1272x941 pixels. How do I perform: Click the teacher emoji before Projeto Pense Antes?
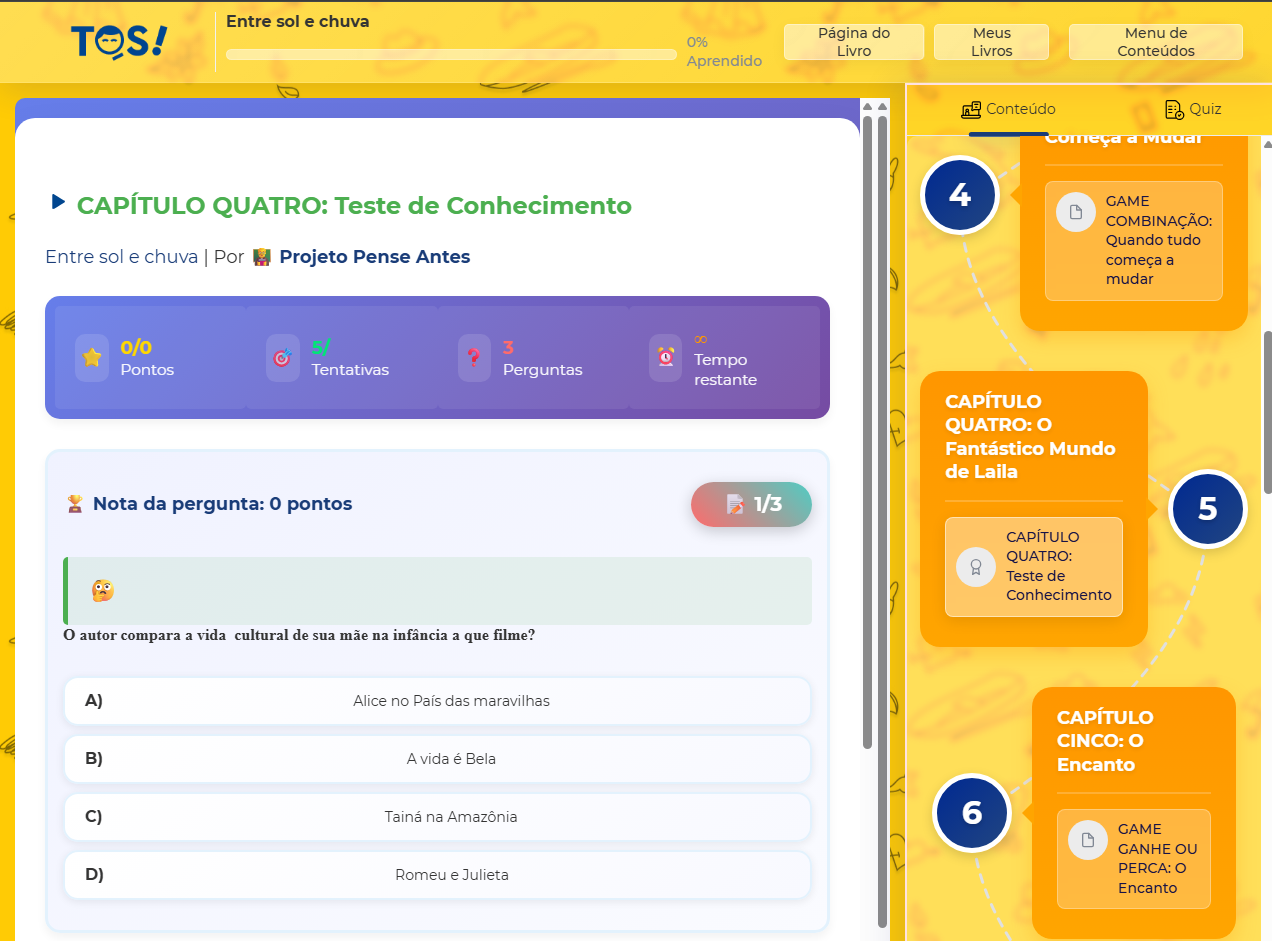click(x=262, y=257)
